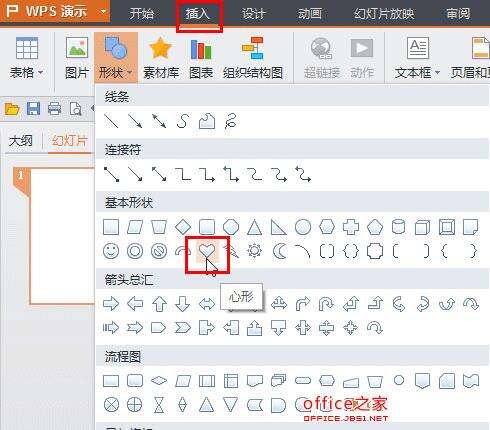Click the 超链接 hyperlink button
This screenshot has height=430, width=490.
[x=322, y=58]
